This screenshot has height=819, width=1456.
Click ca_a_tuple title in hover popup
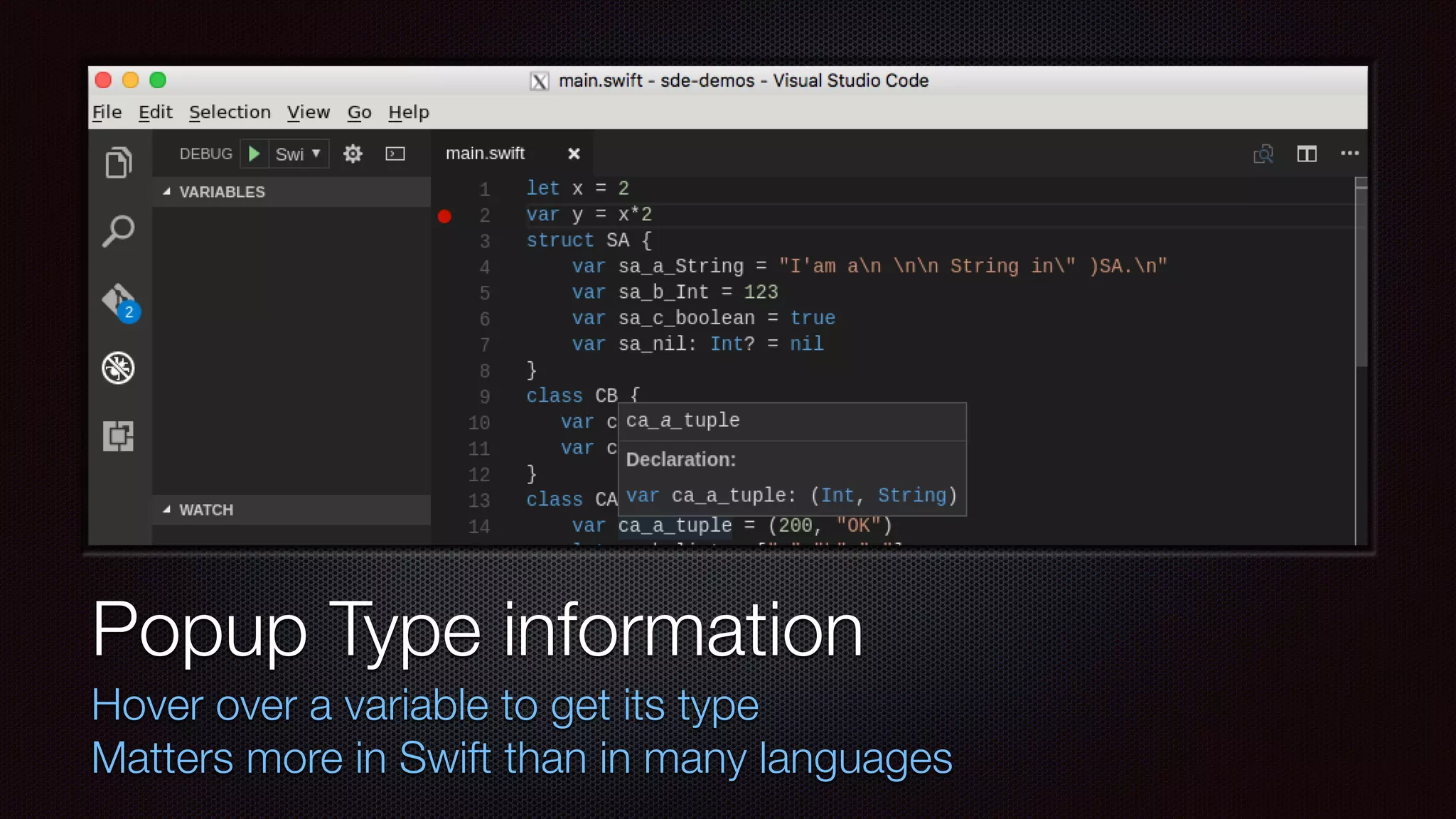coord(682,420)
